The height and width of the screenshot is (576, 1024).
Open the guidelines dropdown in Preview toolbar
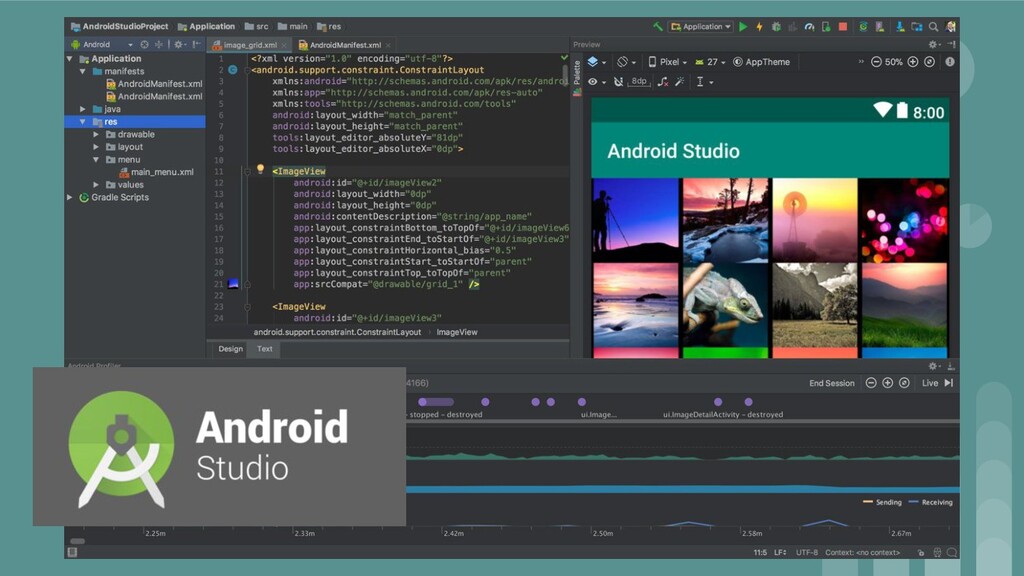(704, 82)
